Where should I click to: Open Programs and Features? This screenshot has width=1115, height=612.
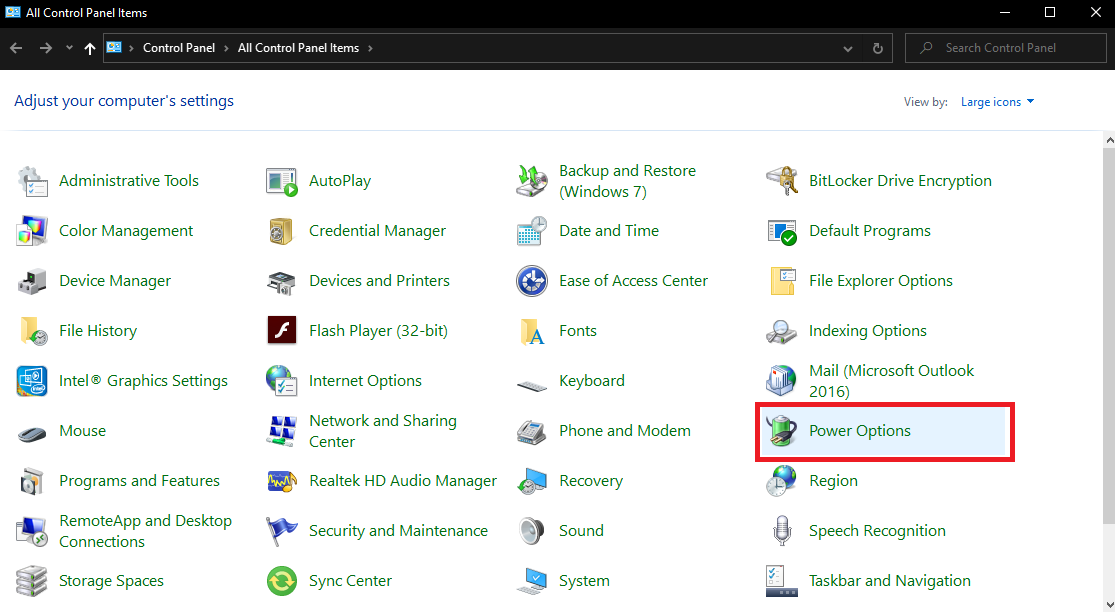pyautogui.click(x=137, y=480)
